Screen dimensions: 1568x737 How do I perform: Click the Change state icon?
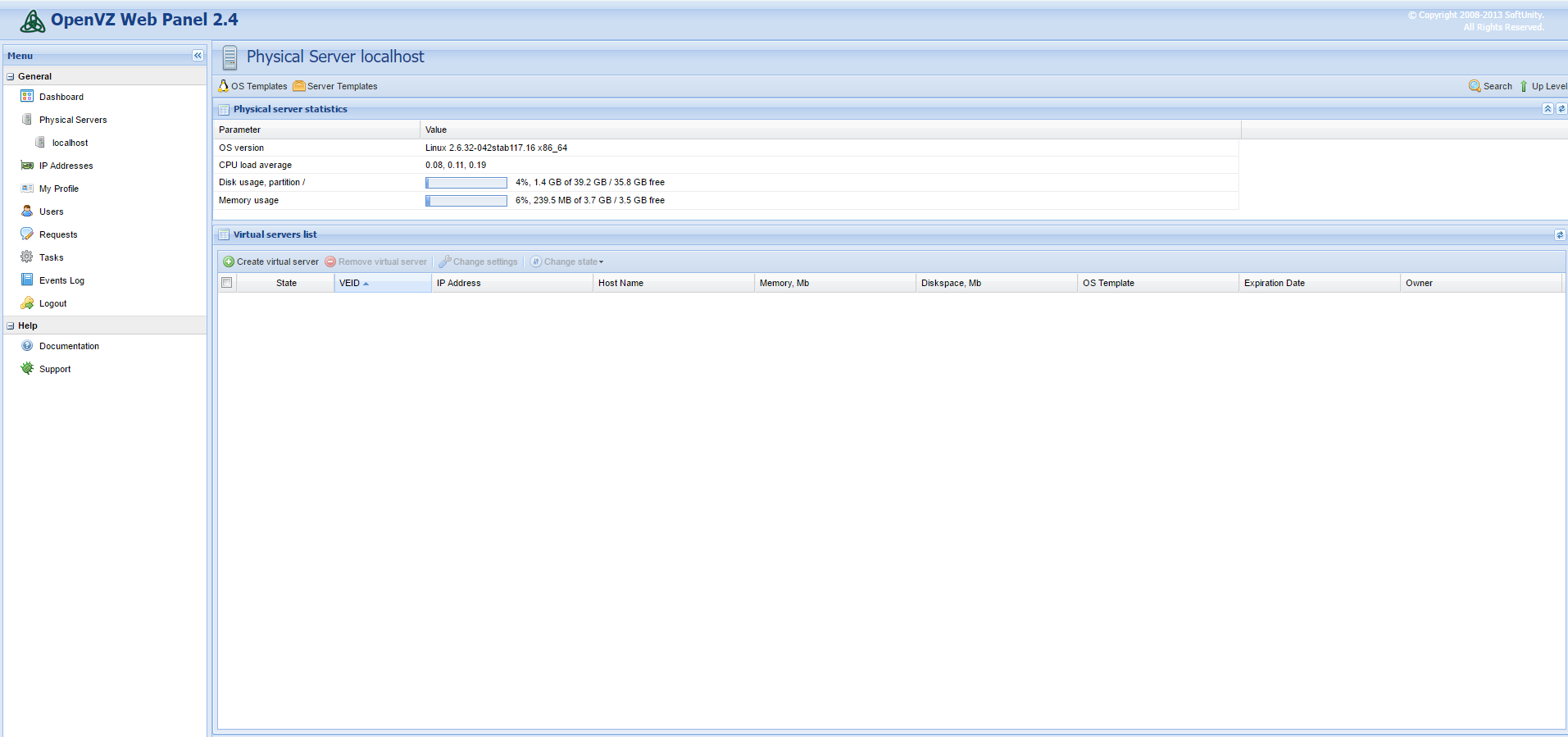536,262
